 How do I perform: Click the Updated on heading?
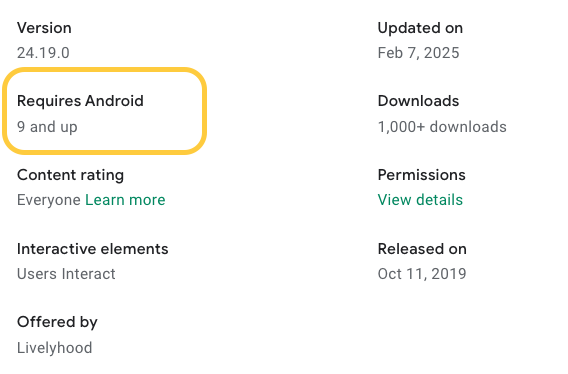[x=420, y=28]
